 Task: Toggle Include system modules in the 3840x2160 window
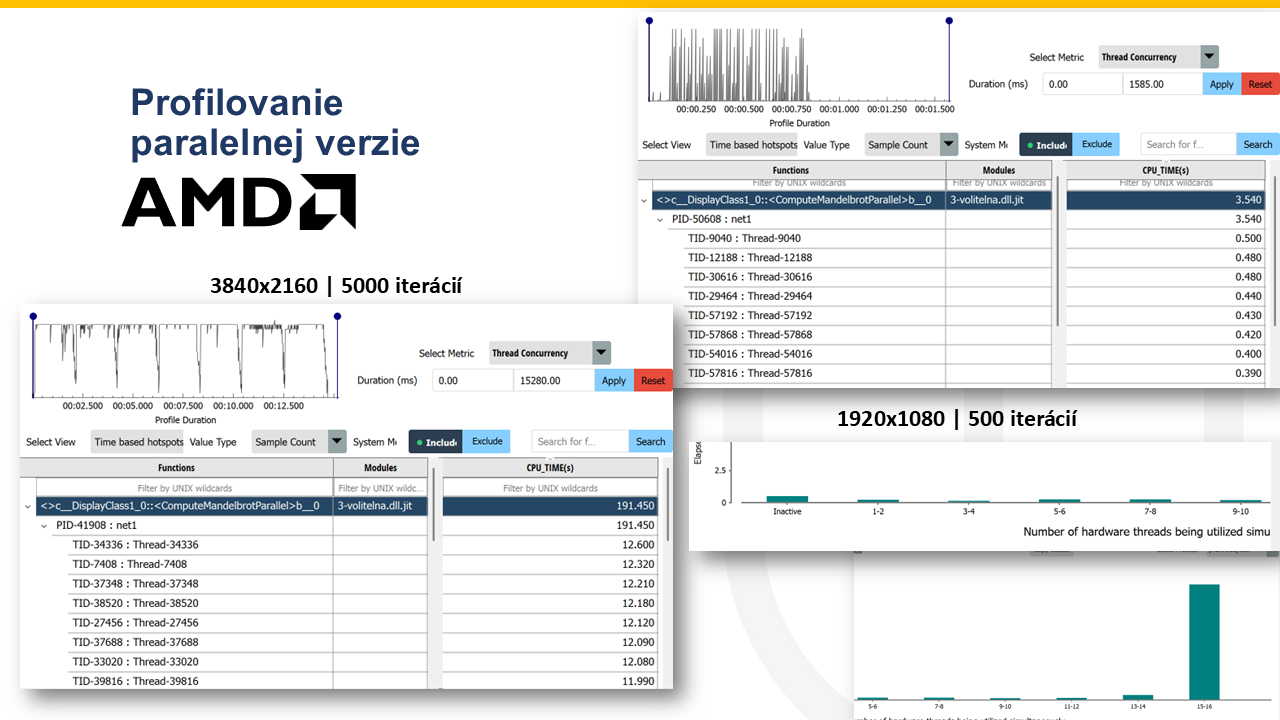coord(435,442)
